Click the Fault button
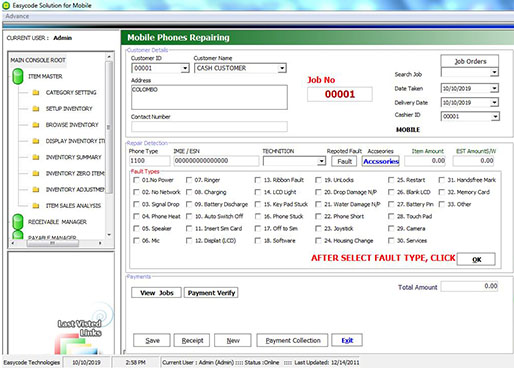The width and height of the screenshot is (514, 368). [344, 161]
